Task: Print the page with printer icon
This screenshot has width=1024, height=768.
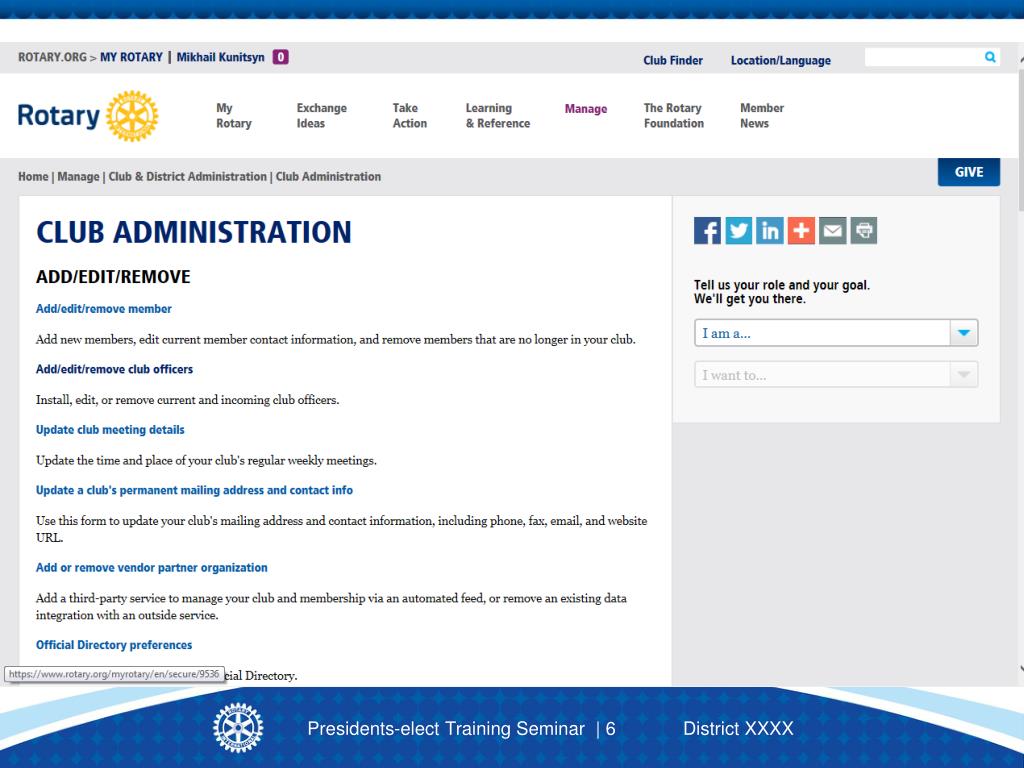Action: point(864,231)
